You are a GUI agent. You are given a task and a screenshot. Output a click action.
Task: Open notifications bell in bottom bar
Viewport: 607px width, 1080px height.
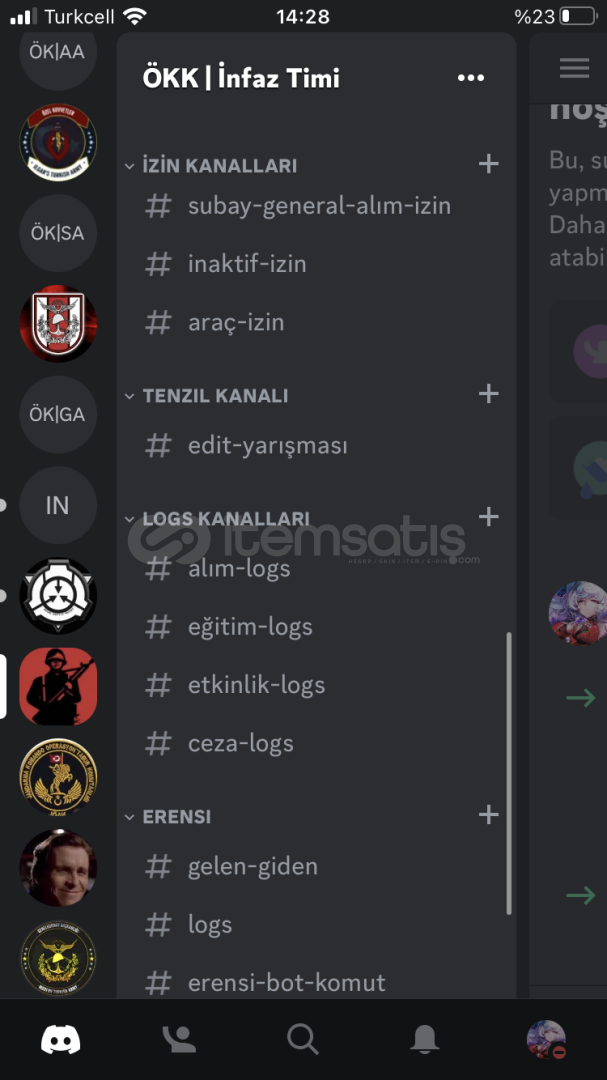pyautogui.click(x=424, y=1039)
